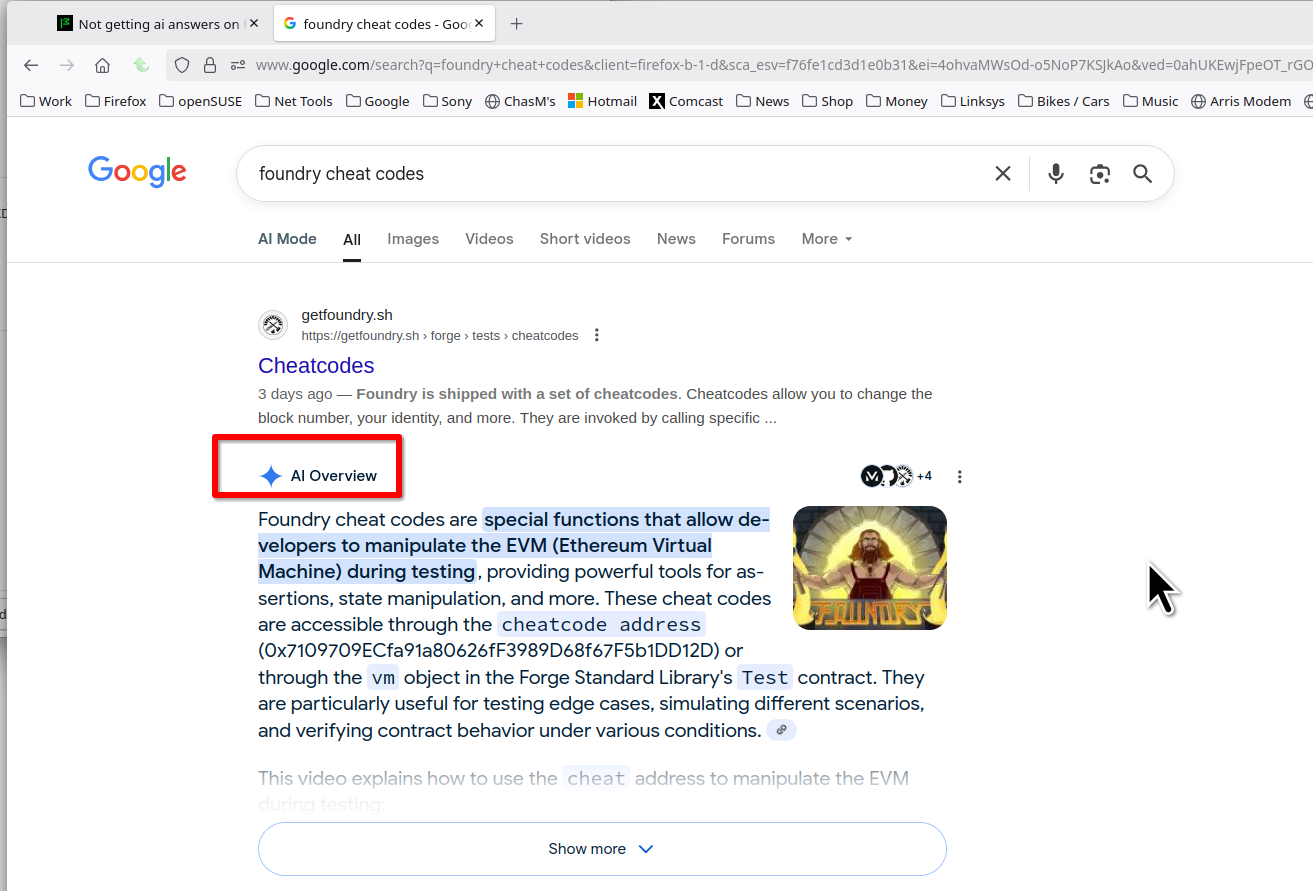Open the Net Tools bookmarks folder
The width and height of the screenshot is (1313, 891).
click(294, 101)
